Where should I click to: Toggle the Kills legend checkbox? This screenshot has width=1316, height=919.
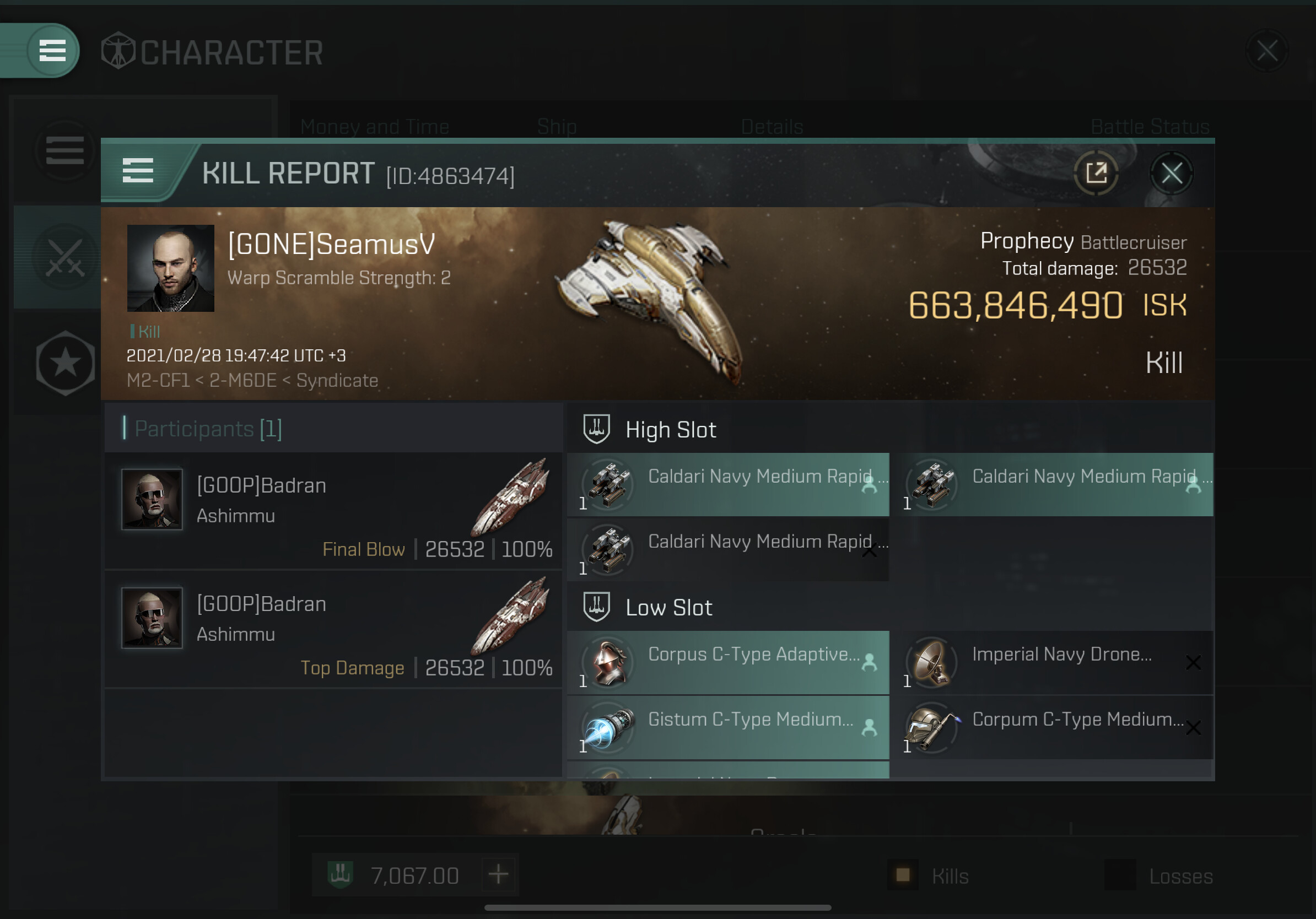click(903, 875)
